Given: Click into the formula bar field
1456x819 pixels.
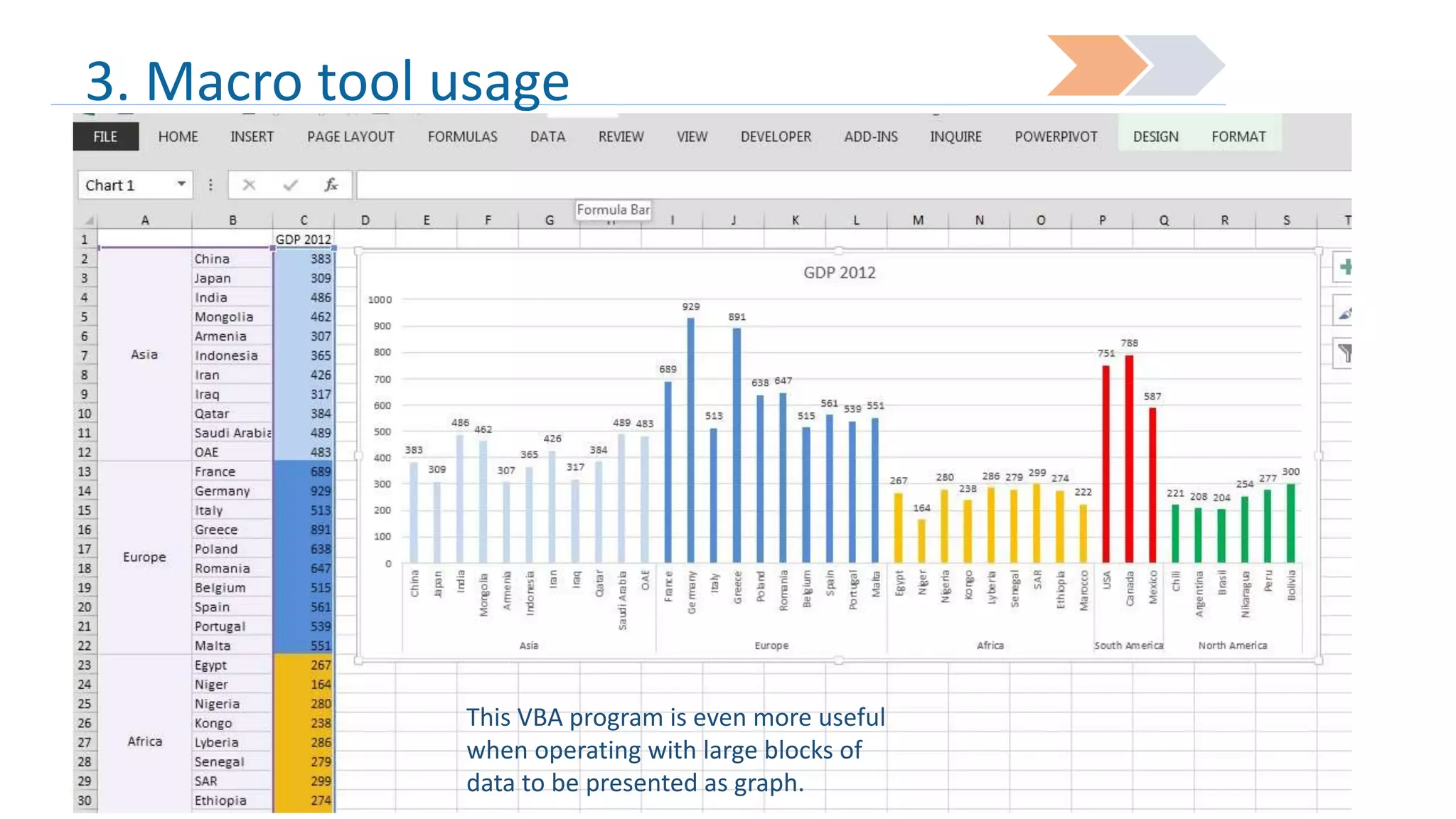Looking at the screenshot, I should pyautogui.click(x=853, y=185).
